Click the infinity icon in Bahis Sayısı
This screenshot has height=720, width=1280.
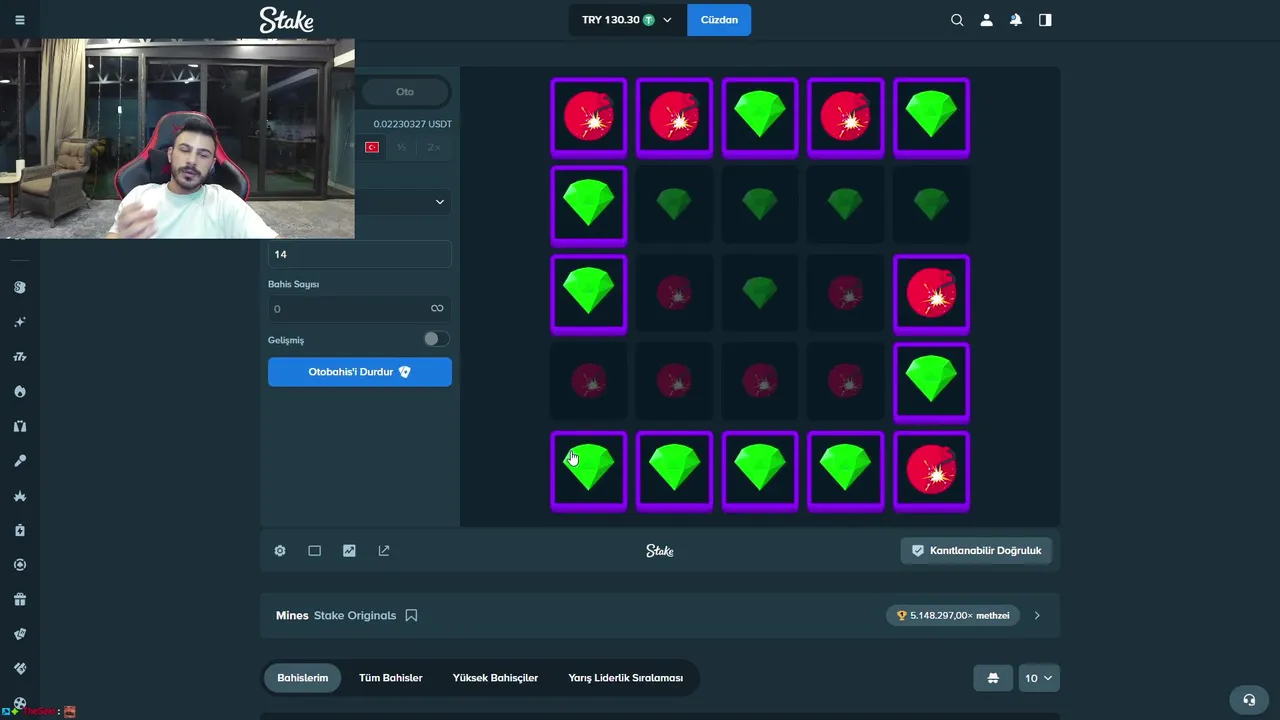[x=437, y=309]
